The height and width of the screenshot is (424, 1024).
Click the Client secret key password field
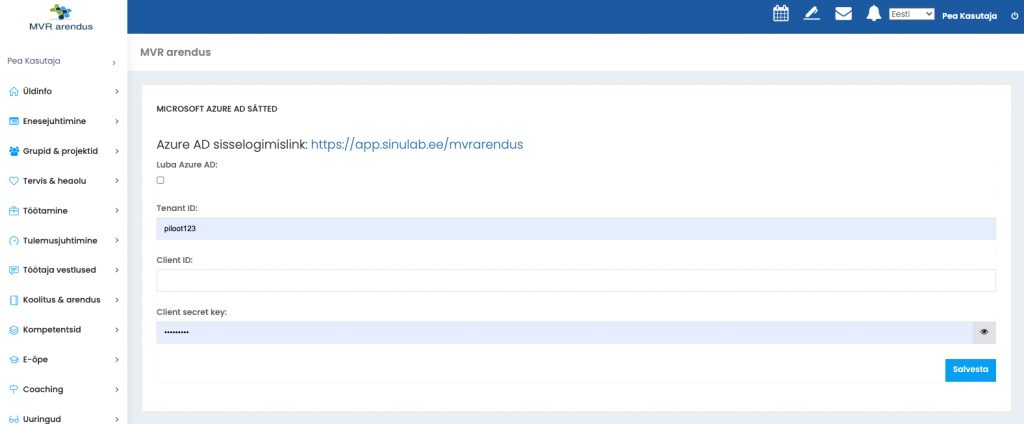coord(564,332)
